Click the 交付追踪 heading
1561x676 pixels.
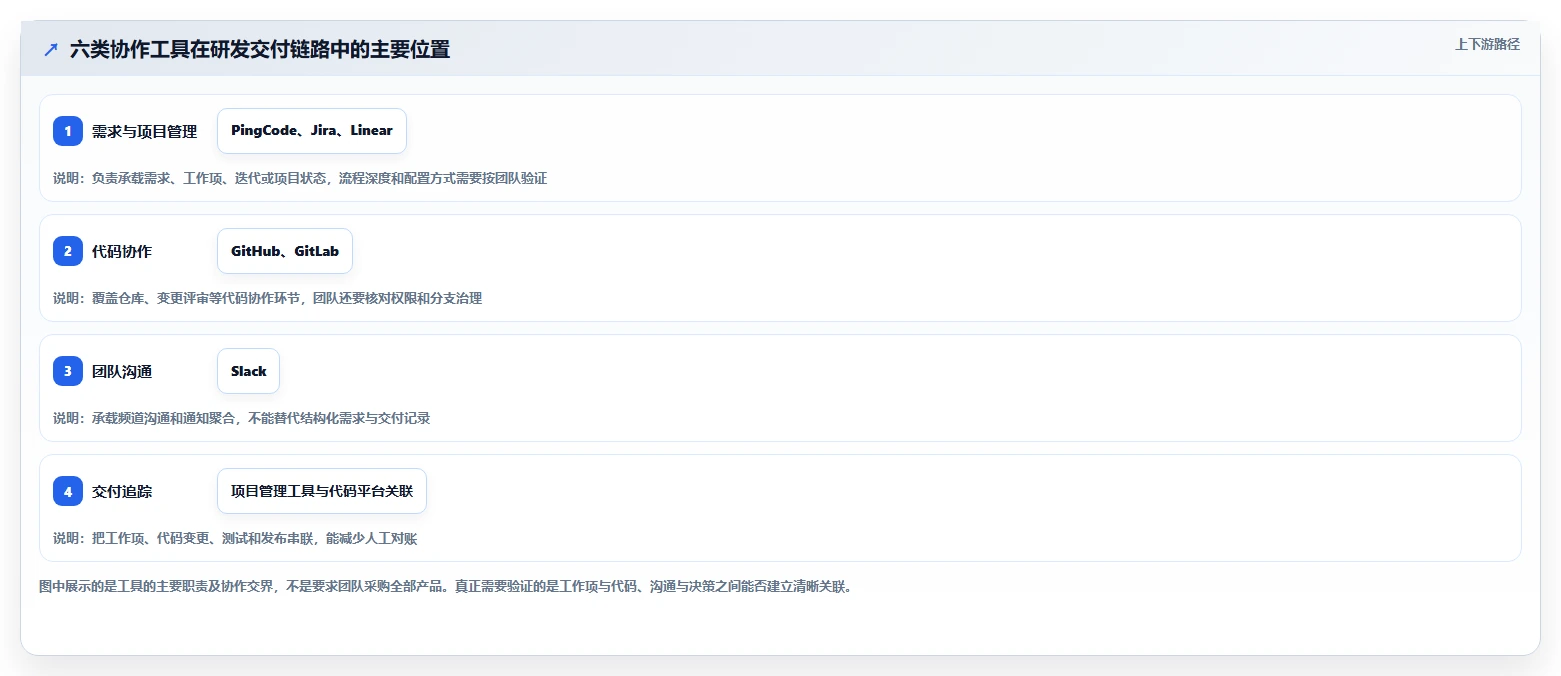click(x=122, y=491)
